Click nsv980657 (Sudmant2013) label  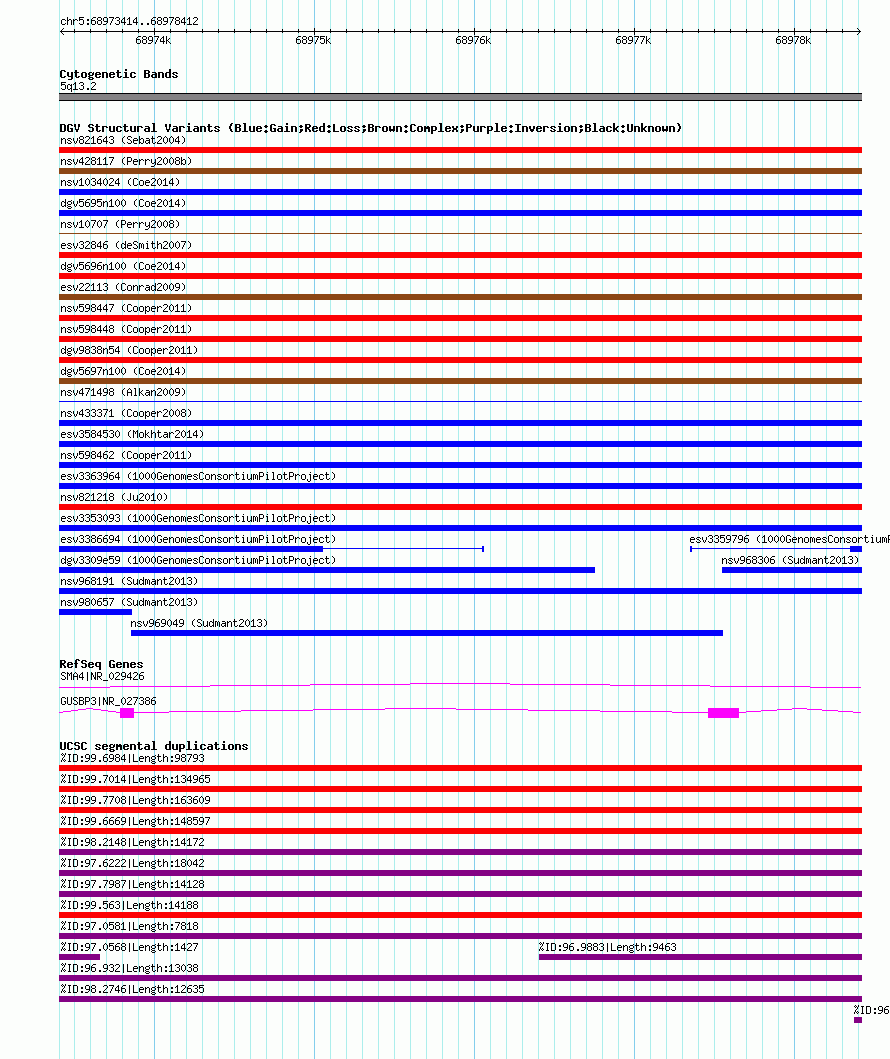(x=129, y=602)
